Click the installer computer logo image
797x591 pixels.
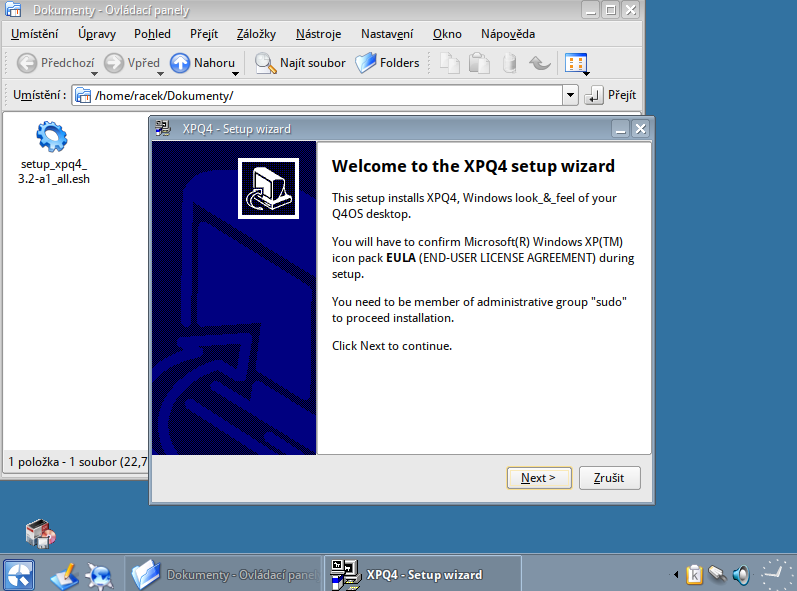[x=268, y=189]
